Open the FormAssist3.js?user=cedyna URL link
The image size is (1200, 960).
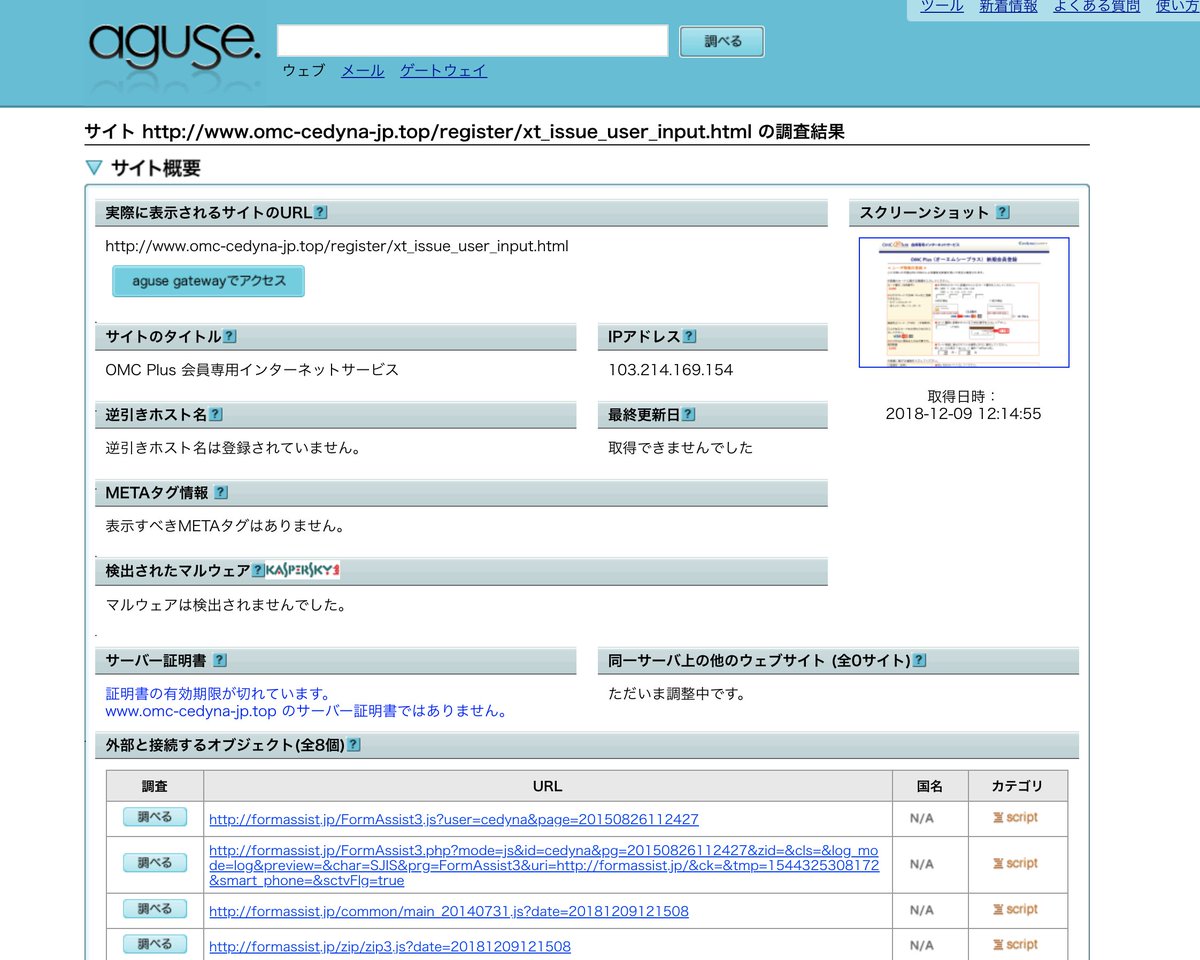(x=454, y=820)
